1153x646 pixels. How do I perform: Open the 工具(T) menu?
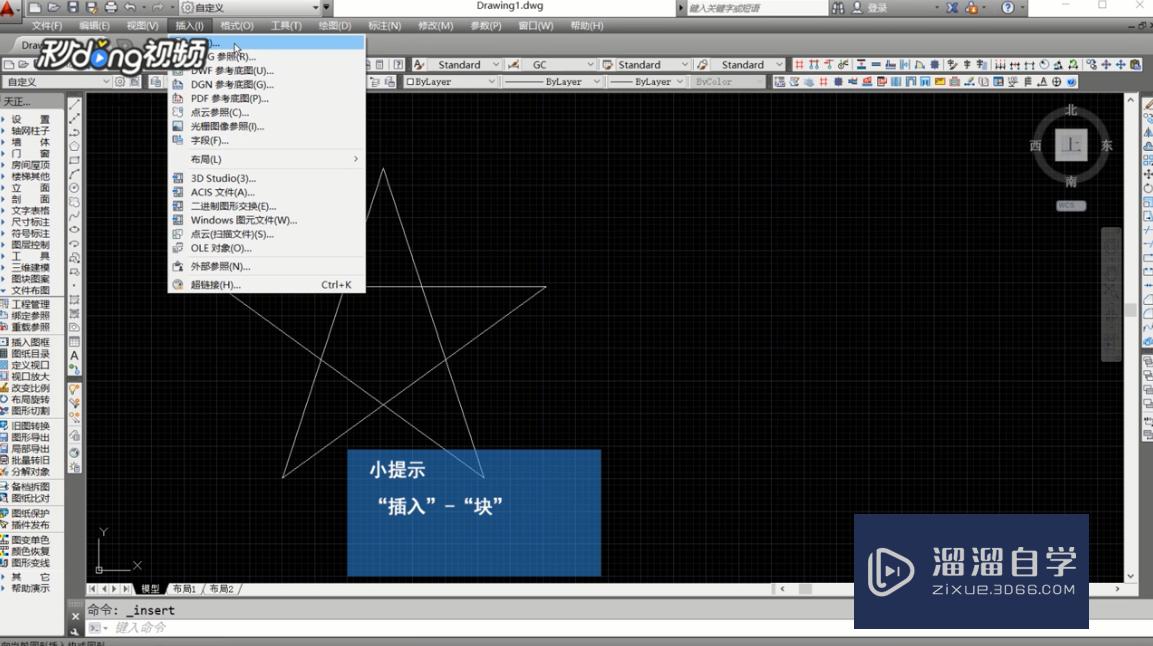(x=286, y=26)
